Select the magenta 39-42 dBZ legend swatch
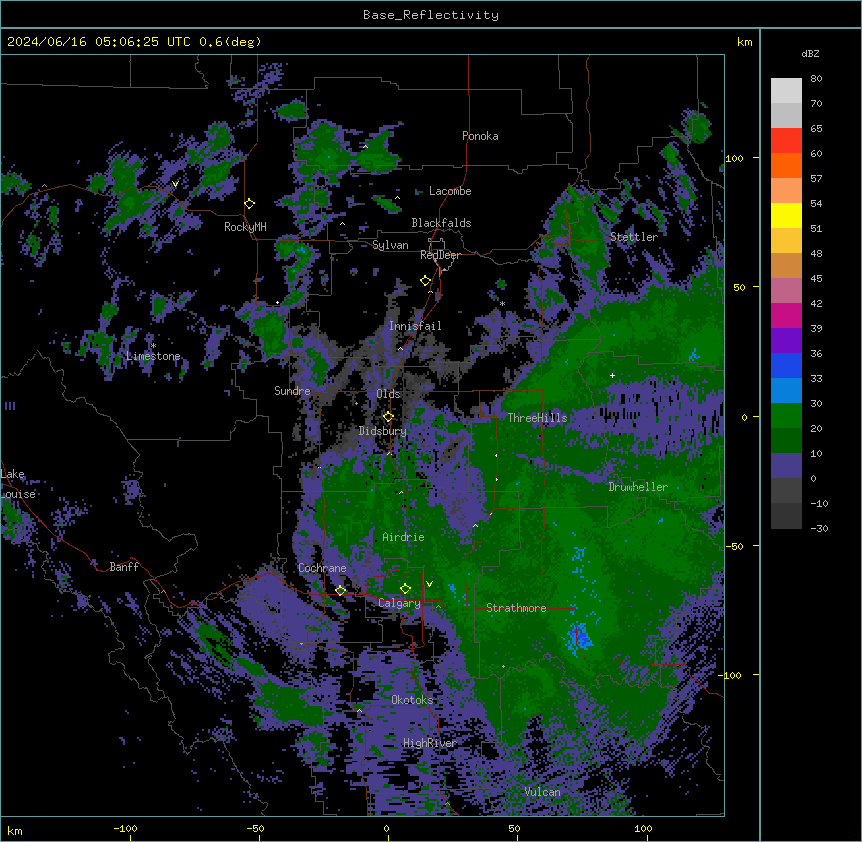862x842 pixels. coord(786,315)
